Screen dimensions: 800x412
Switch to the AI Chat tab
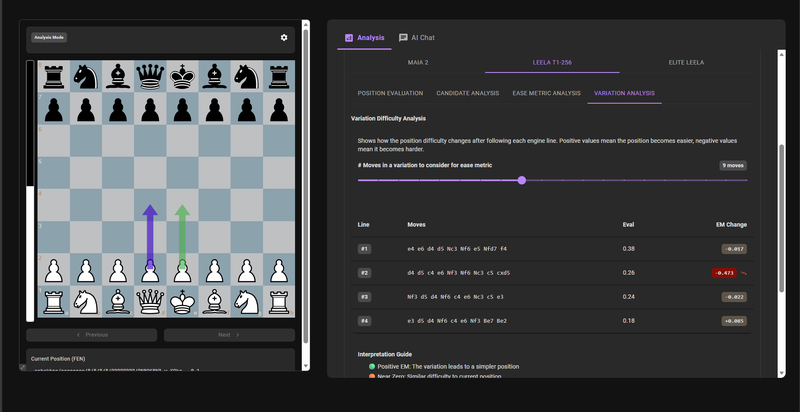pos(417,37)
